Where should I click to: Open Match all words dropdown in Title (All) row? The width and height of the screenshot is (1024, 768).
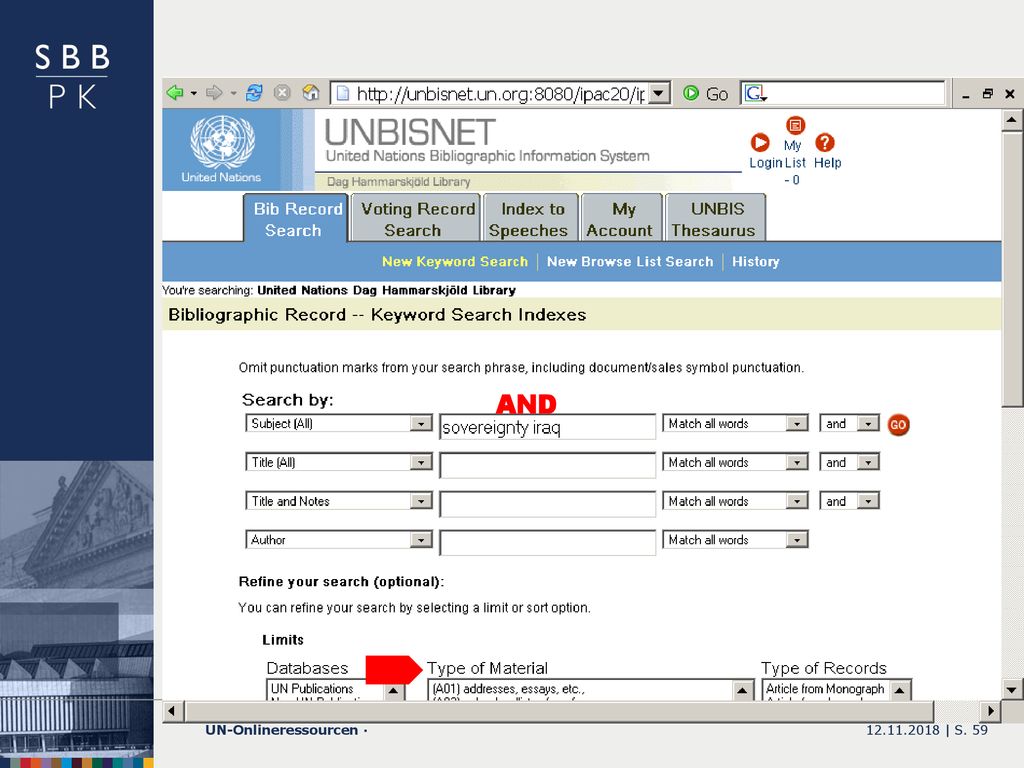pyautogui.click(x=797, y=462)
